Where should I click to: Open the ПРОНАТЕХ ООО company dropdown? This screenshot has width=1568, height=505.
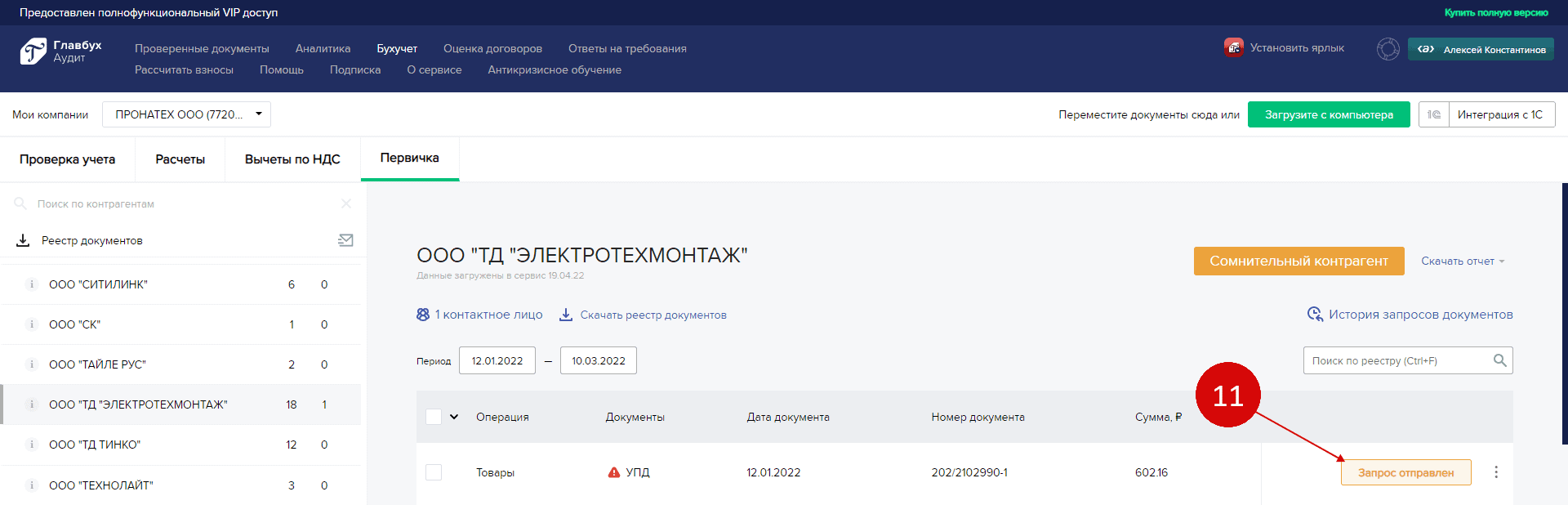pos(186,114)
